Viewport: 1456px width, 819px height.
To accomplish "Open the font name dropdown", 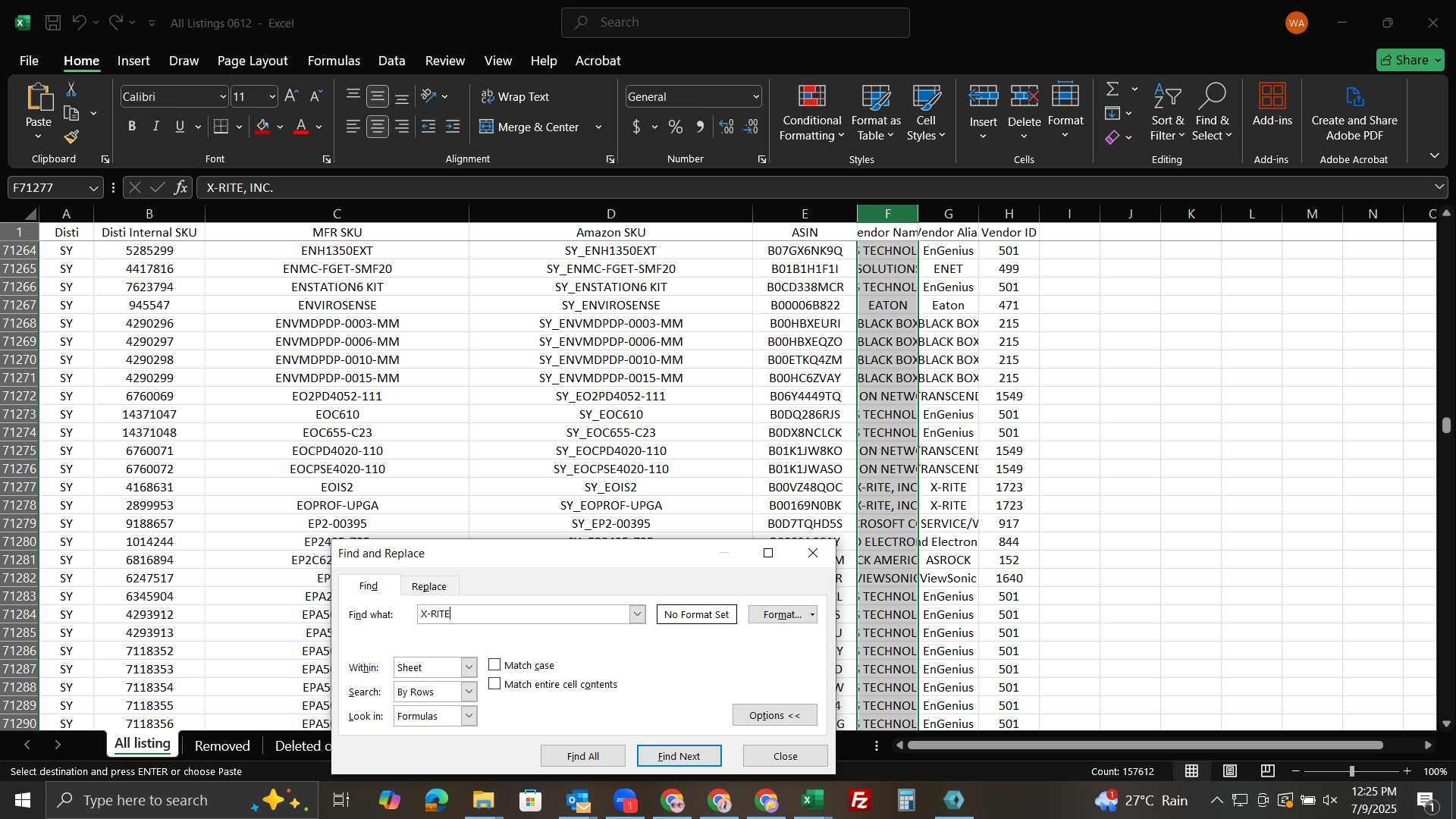I will pos(223,97).
